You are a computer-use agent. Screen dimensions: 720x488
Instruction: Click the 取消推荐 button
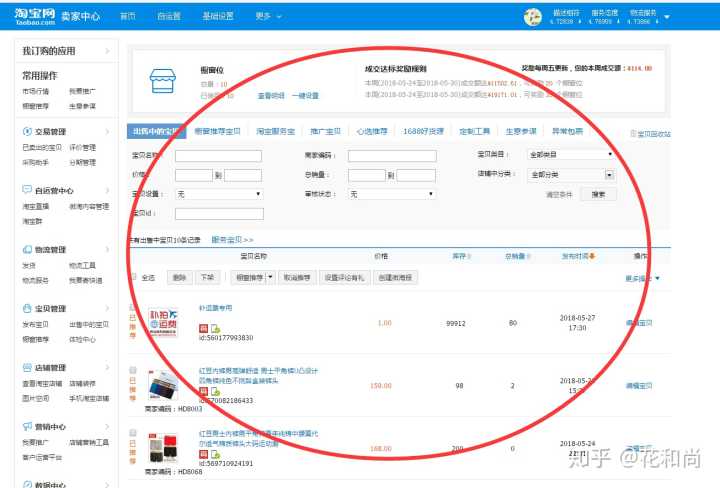(x=297, y=277)
